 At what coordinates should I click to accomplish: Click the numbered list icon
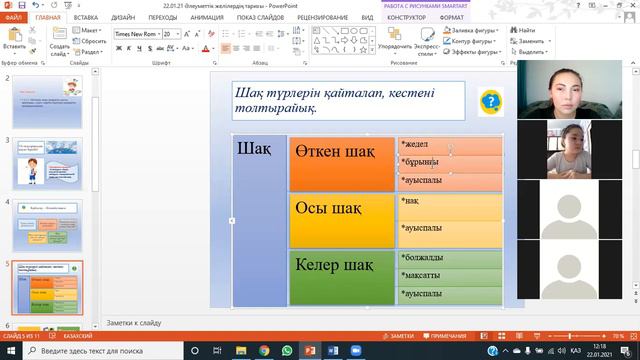242,34
